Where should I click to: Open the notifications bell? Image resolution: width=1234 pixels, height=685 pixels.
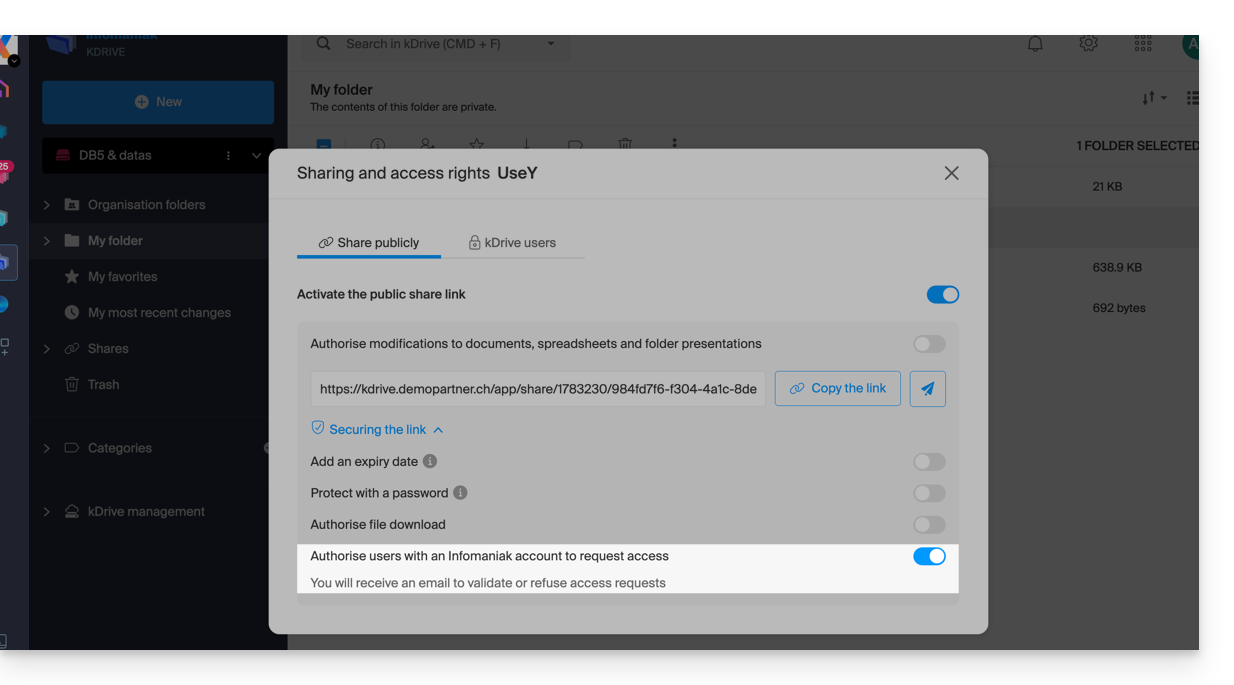[x=1035, y=44]
